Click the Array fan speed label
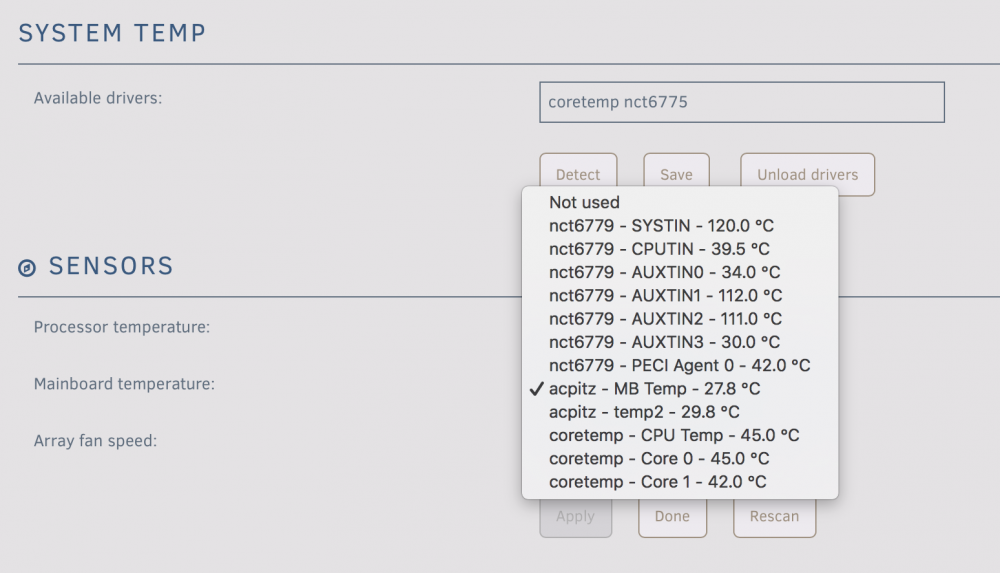The width and height of the screenshot is (1000, 573). point(95,441)
